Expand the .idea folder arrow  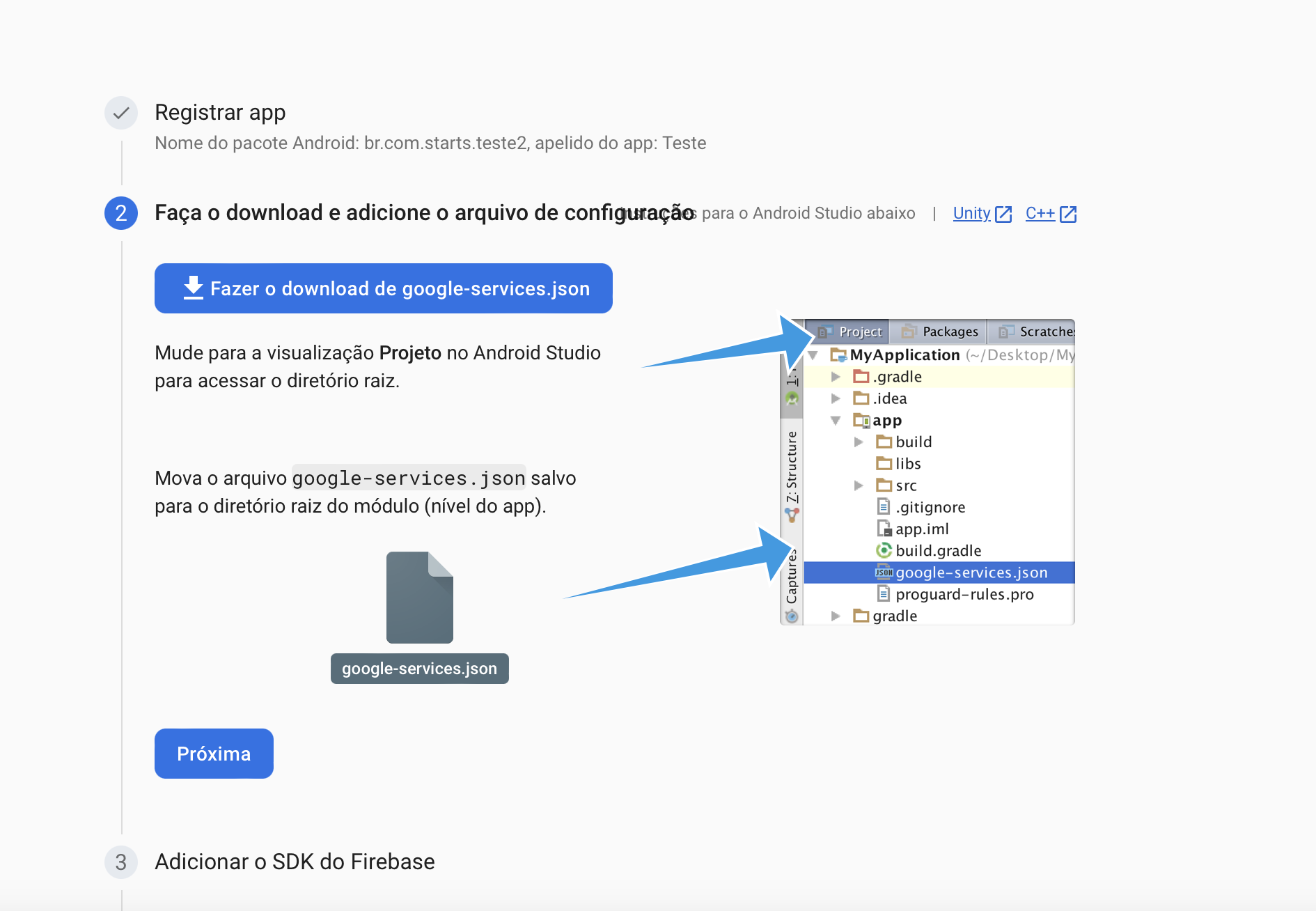(x=836, y=398)
